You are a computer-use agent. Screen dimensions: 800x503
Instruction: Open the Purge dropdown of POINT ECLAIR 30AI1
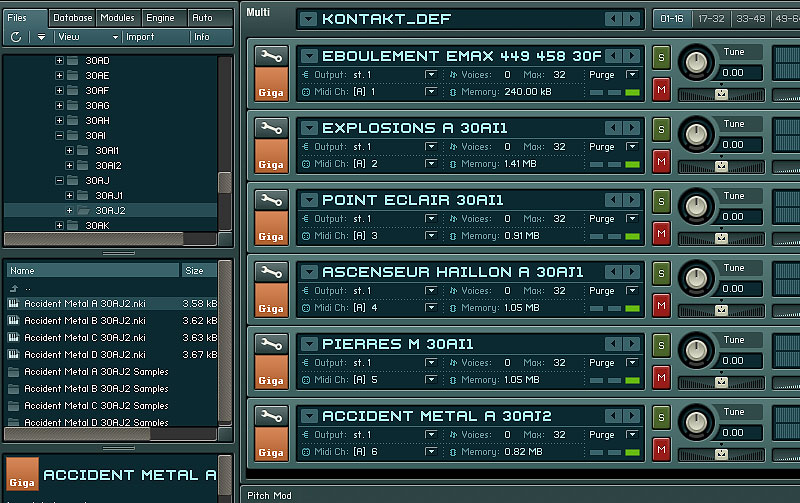(632, 218)
